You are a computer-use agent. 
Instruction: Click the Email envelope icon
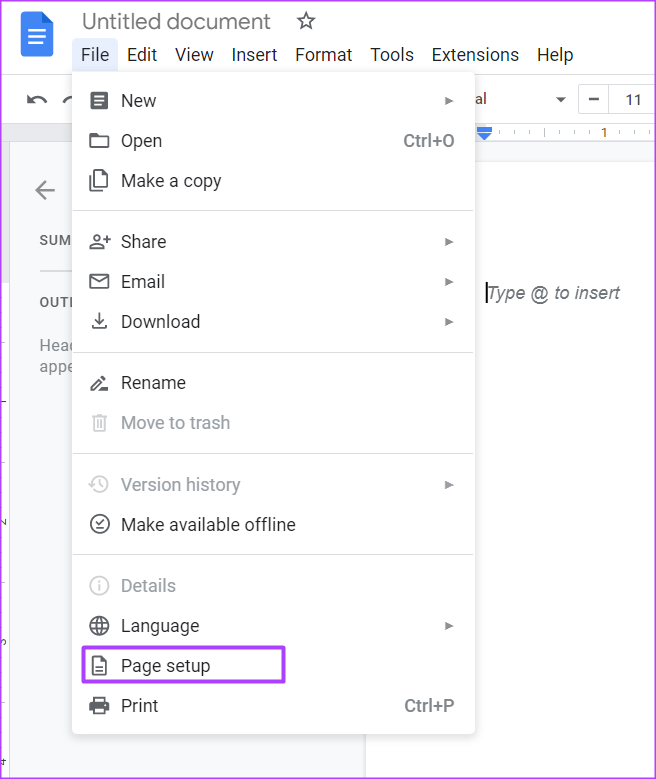pos(99,281)
